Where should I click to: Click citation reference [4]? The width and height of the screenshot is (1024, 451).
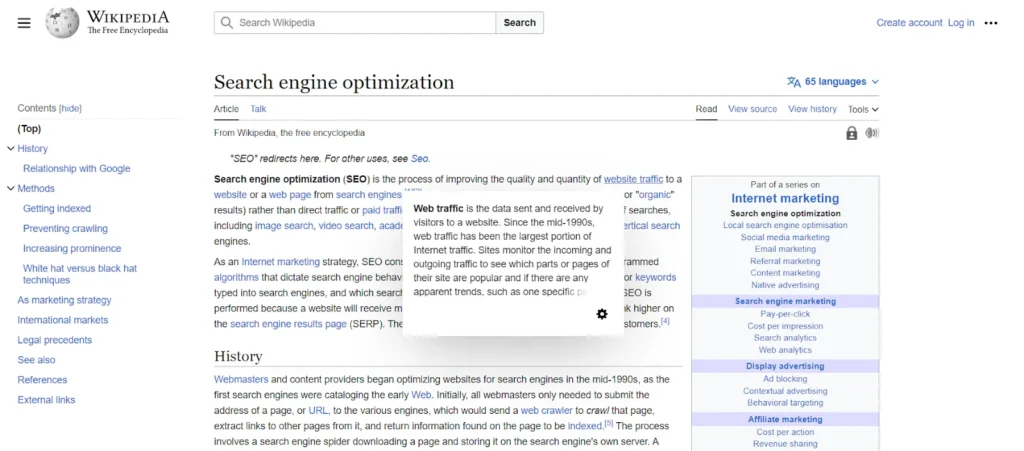665,321
